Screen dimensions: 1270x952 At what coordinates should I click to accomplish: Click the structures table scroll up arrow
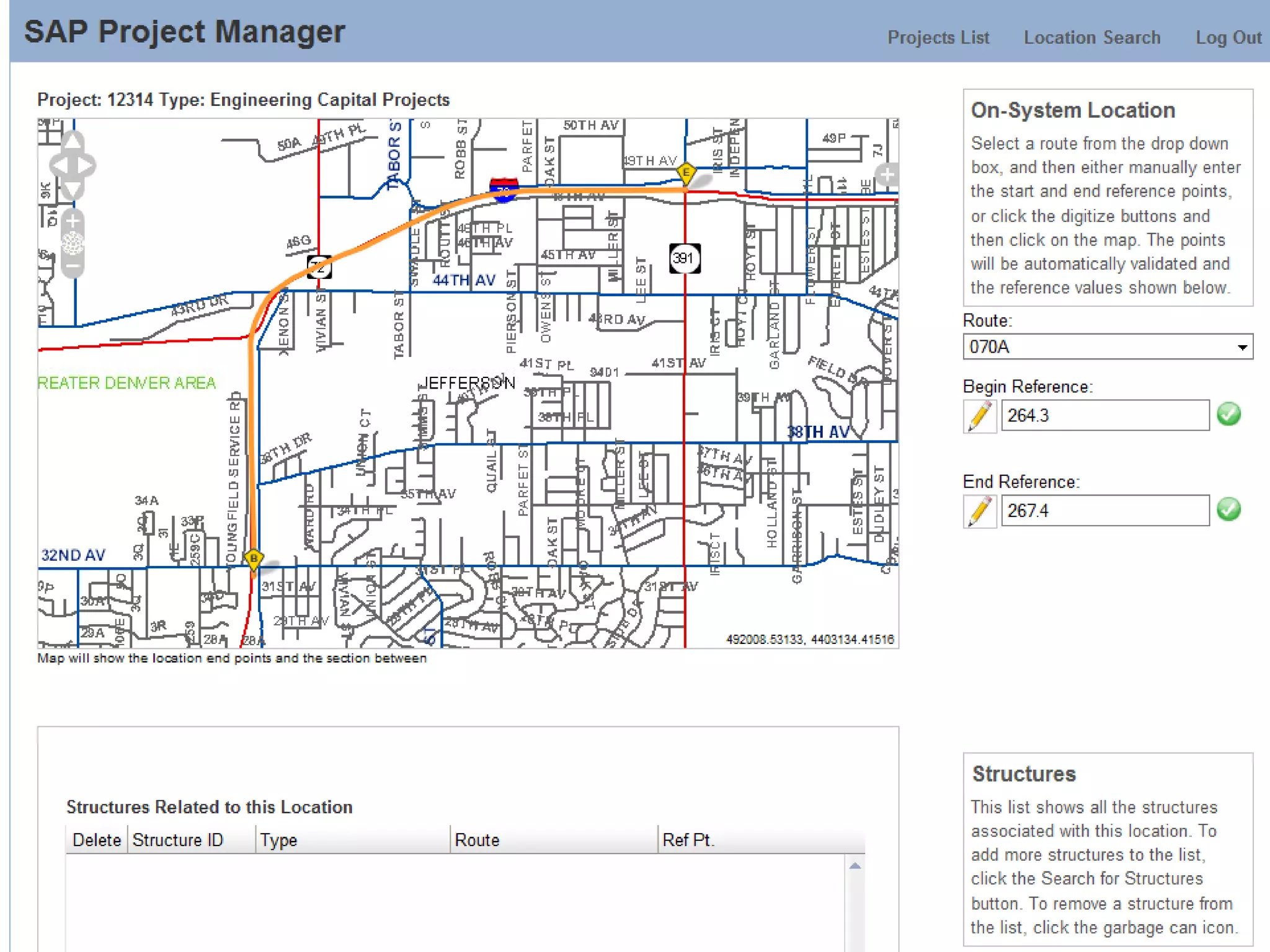tap(855, 866)
